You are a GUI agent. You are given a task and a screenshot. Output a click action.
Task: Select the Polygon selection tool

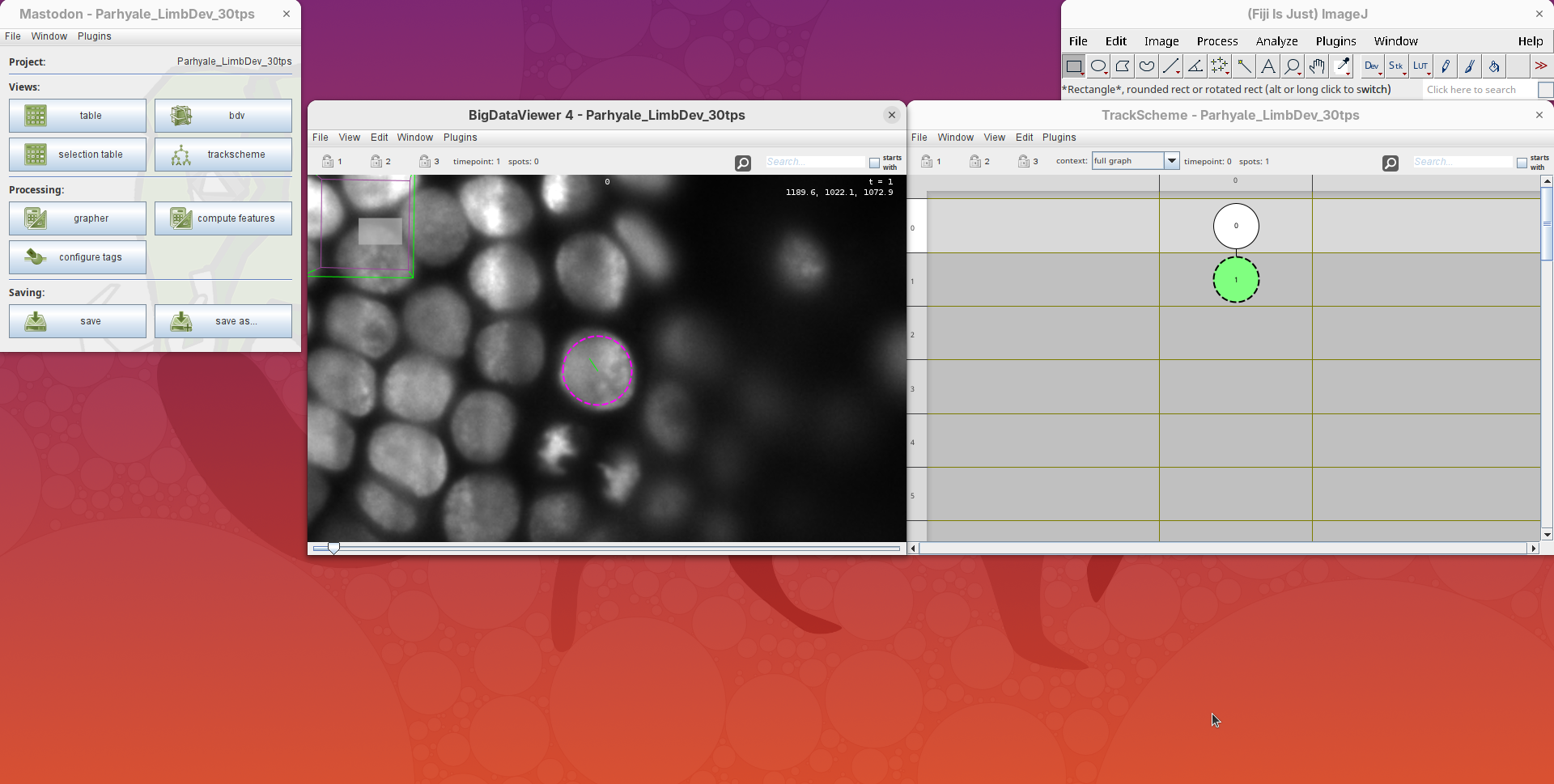1123,66
